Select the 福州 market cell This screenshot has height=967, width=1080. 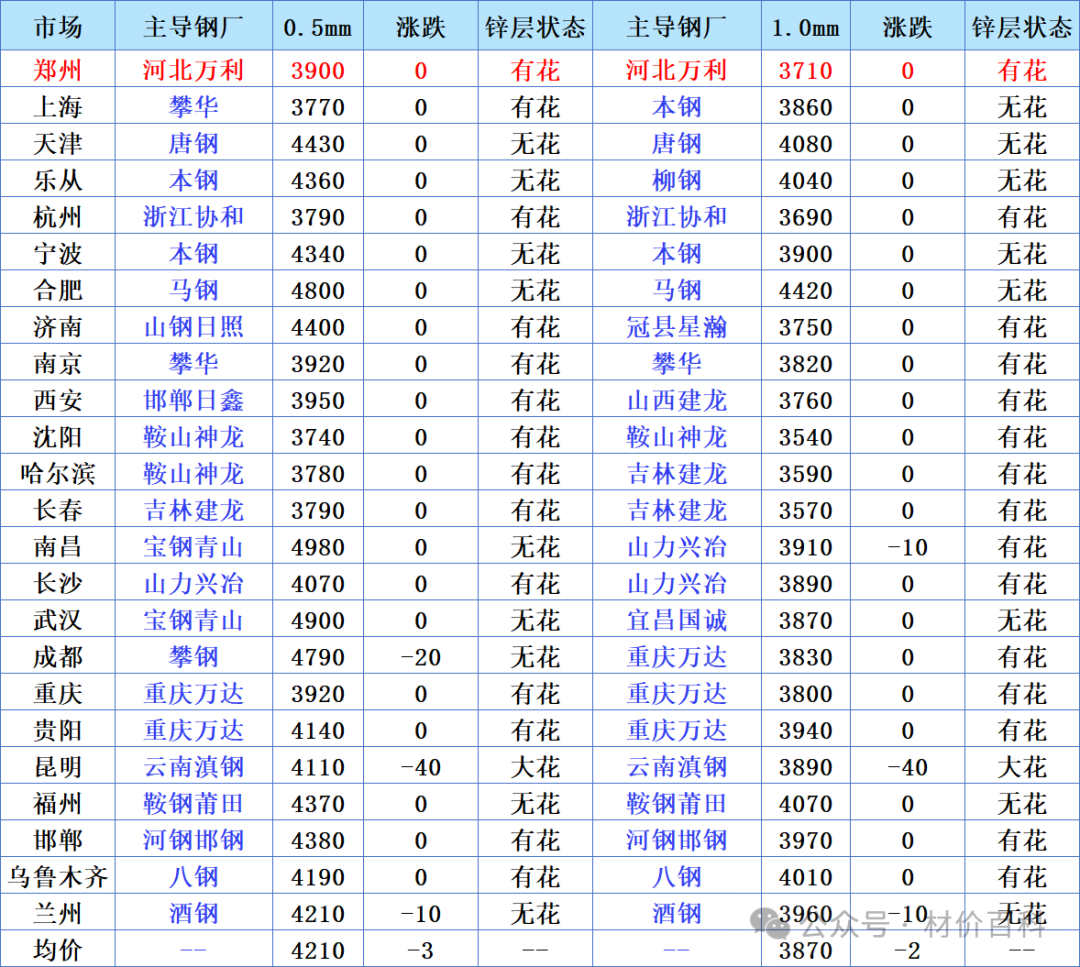tap(58, 804)
